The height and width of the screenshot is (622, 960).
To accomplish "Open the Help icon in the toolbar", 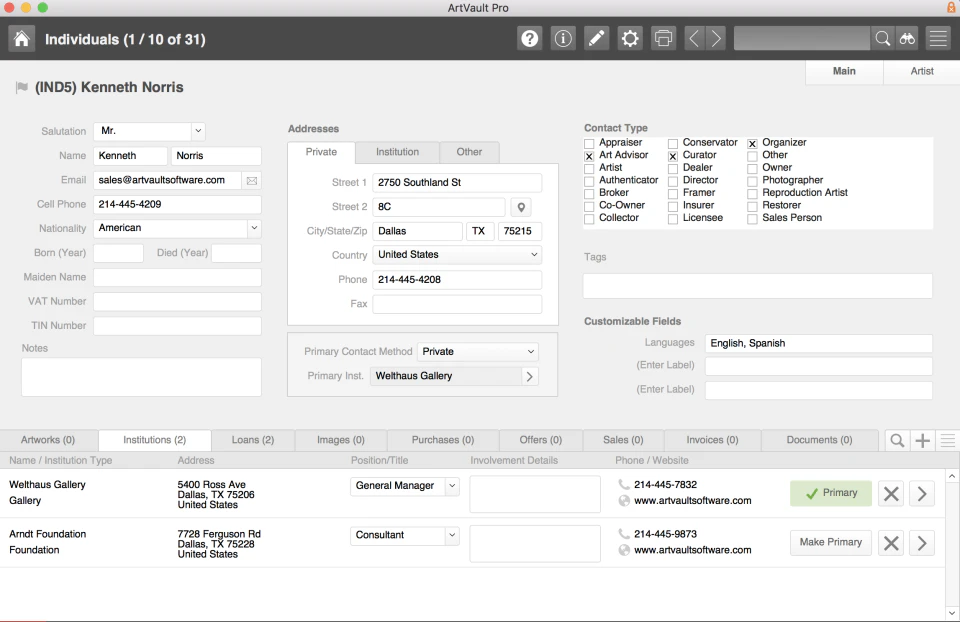I will [x=529, y=37].
